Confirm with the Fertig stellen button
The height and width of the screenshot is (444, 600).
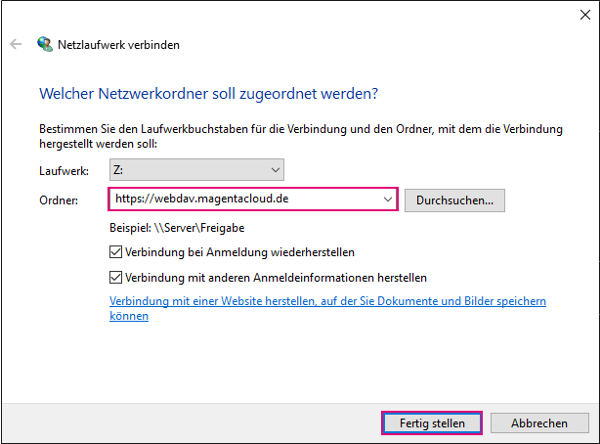(x=432, y=423)
